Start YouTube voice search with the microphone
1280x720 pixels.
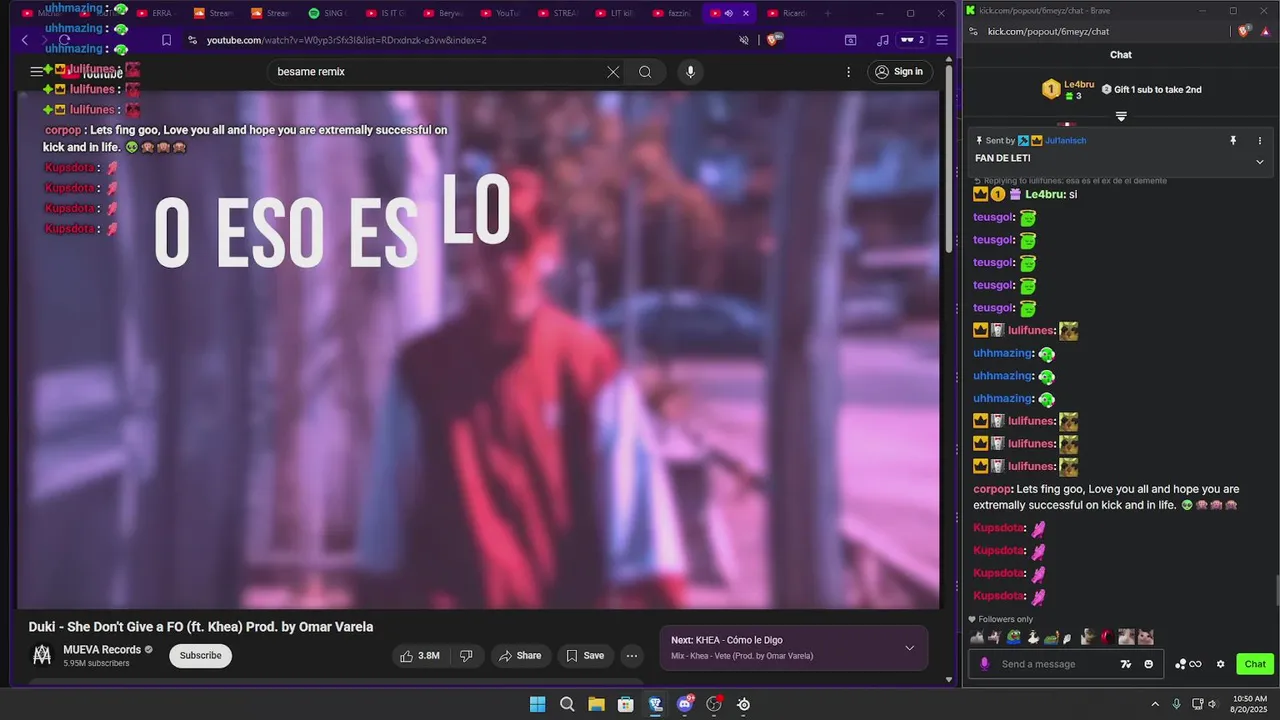690,72
